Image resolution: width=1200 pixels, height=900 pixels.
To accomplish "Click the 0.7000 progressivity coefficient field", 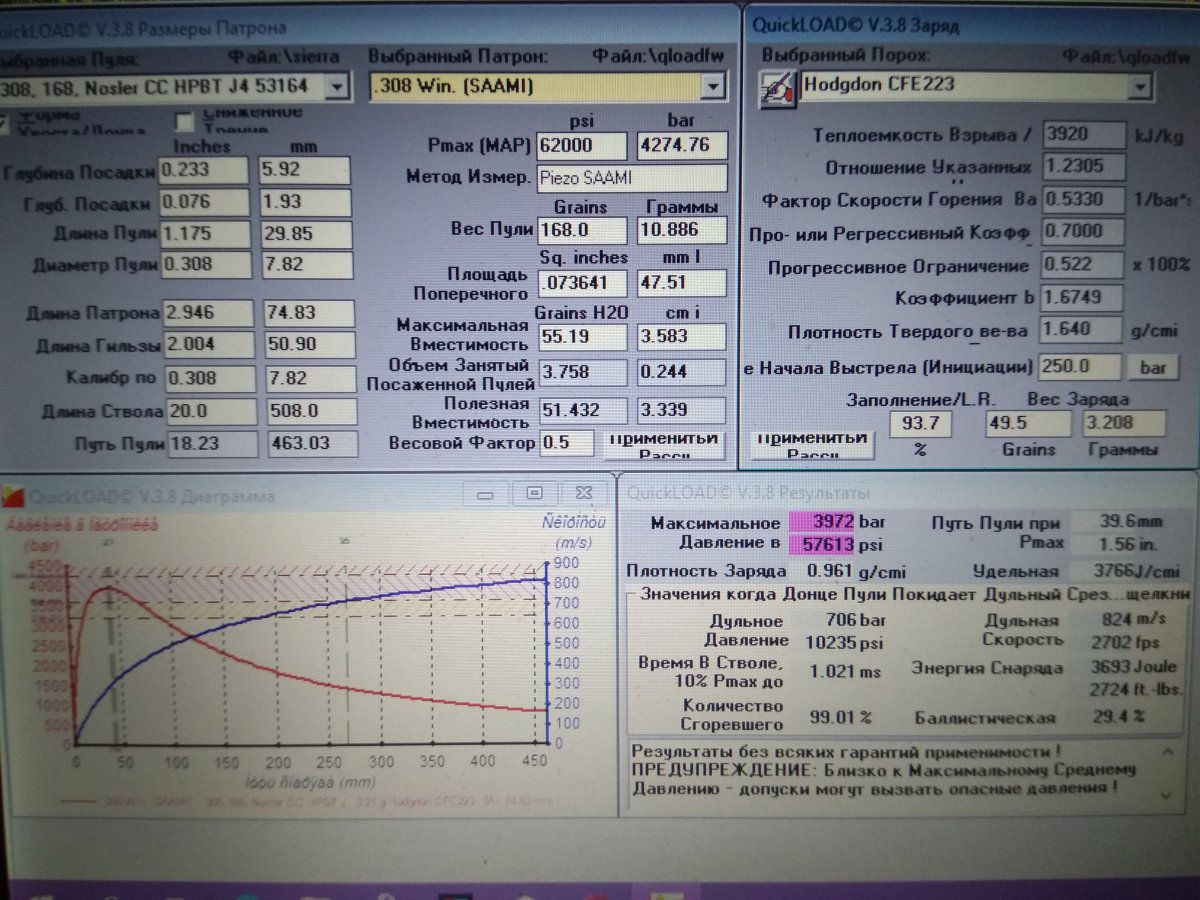I will coord(1082,231).
